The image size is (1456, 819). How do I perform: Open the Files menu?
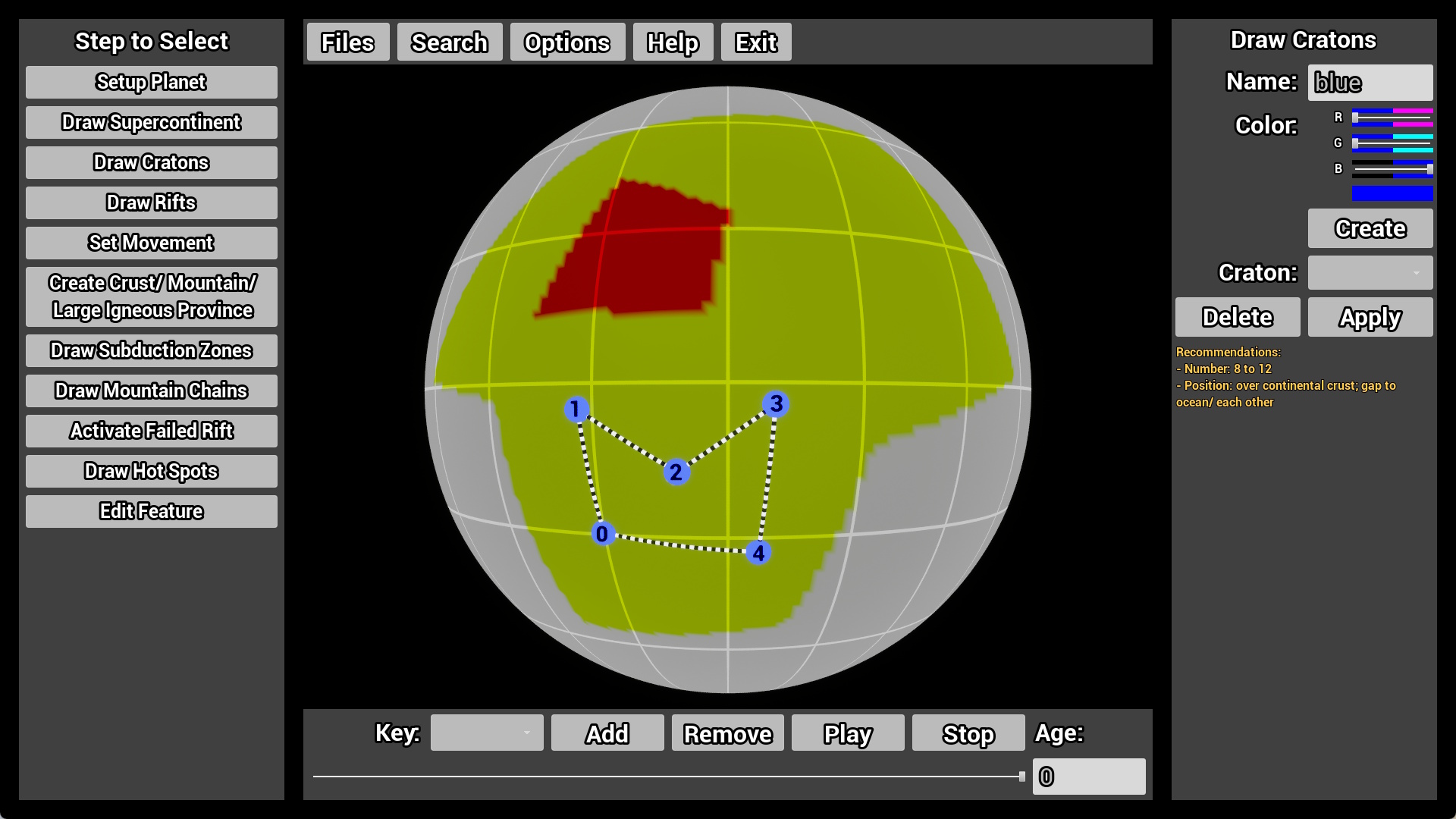click(x=347, y=42)
